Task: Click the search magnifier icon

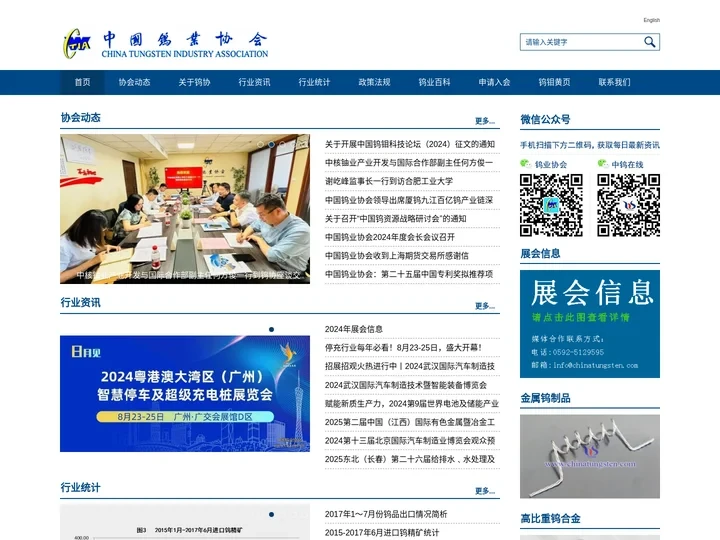Action: (649, 42)
